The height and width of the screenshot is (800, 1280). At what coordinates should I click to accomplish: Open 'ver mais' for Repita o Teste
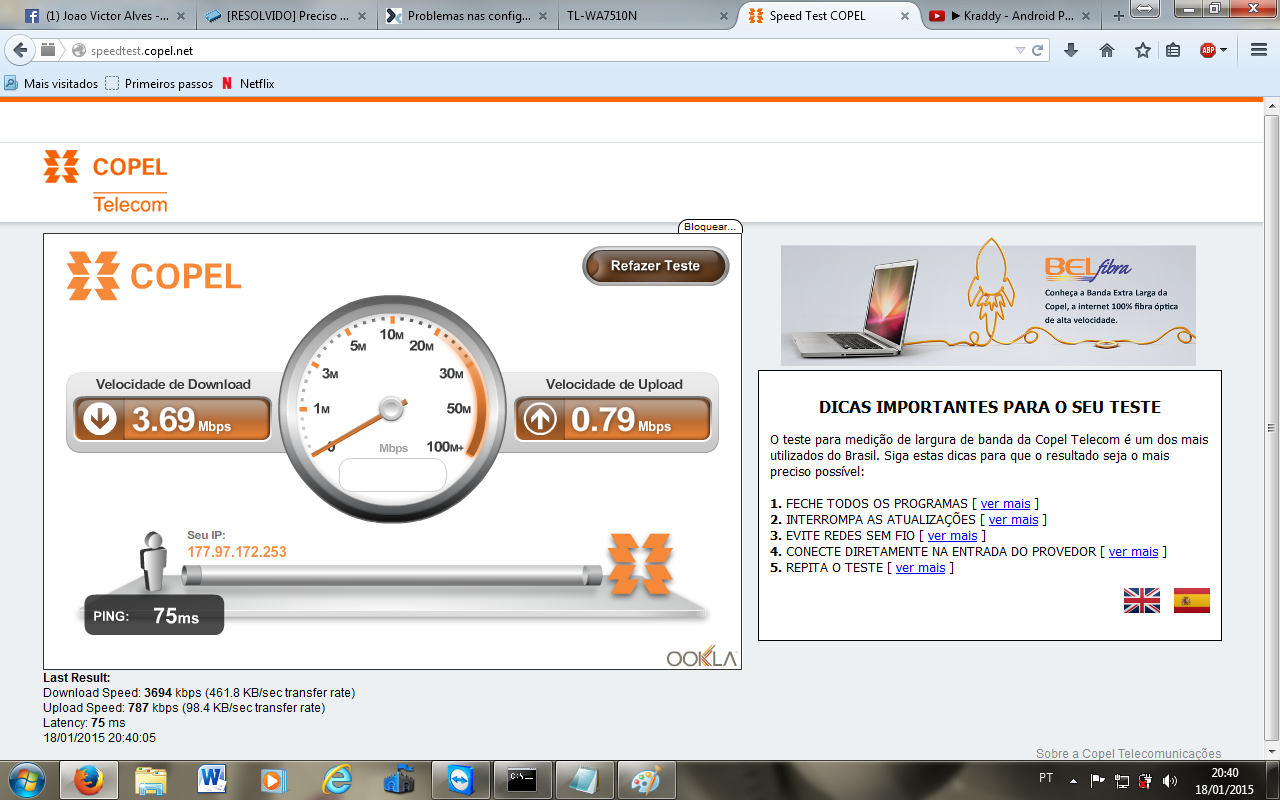[920, 568]
